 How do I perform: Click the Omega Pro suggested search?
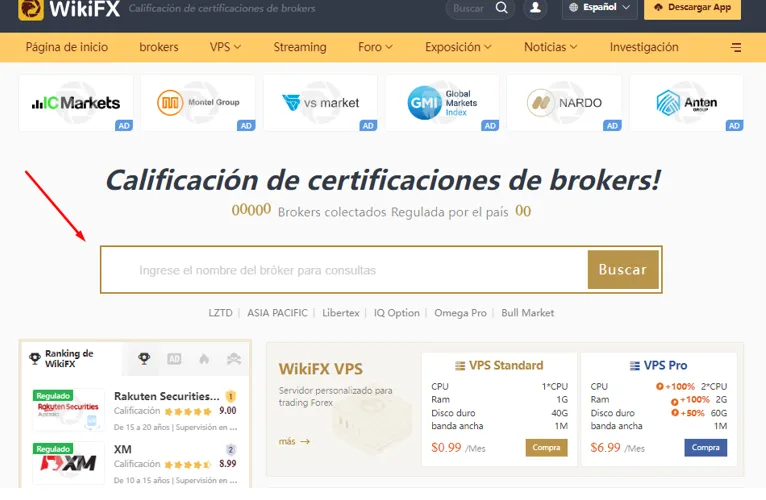coord(460,313)
